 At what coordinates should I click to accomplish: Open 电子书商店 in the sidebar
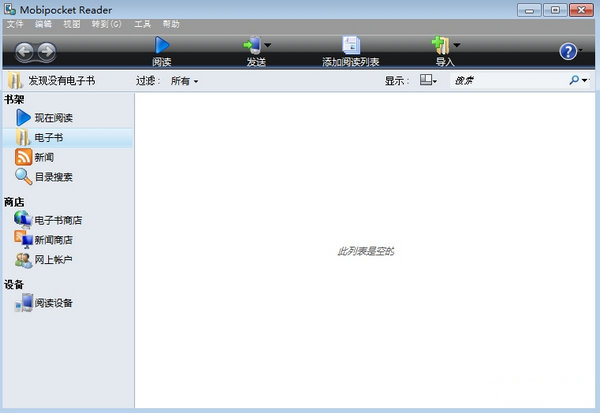tap(68, 220)
